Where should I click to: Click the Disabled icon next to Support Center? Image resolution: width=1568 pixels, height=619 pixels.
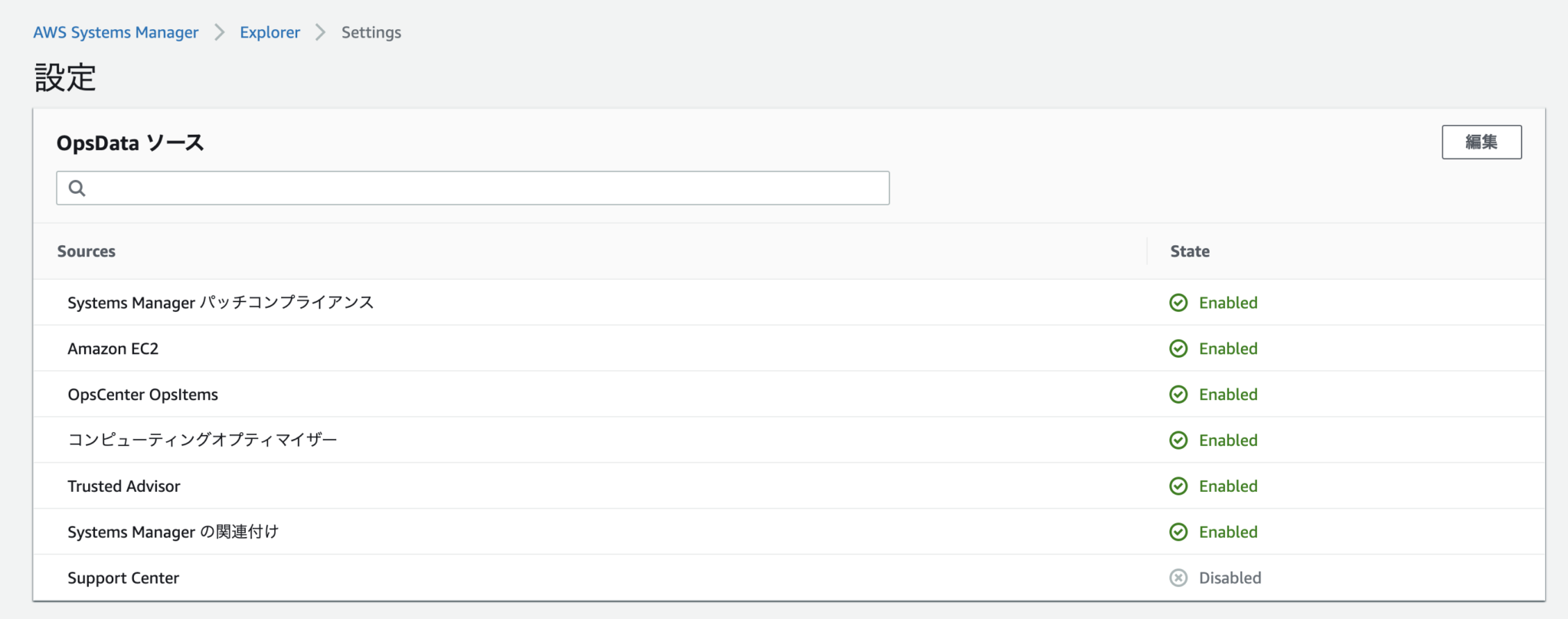[x=1178, y=578]
